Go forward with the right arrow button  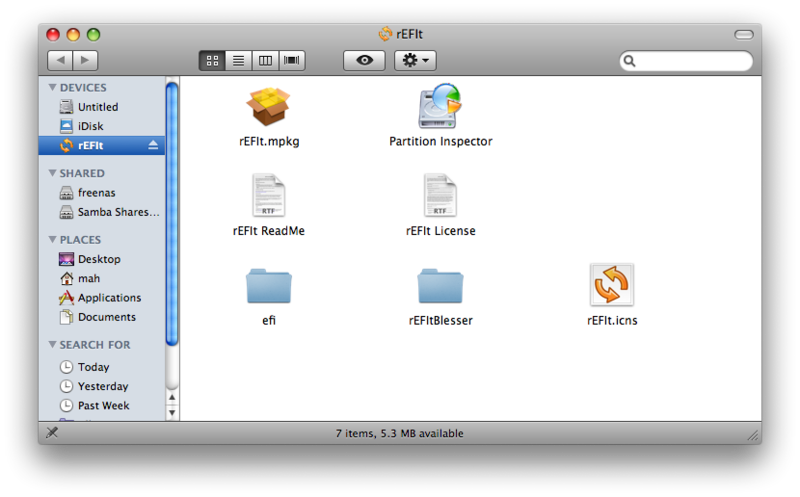[x=85, y=60]
